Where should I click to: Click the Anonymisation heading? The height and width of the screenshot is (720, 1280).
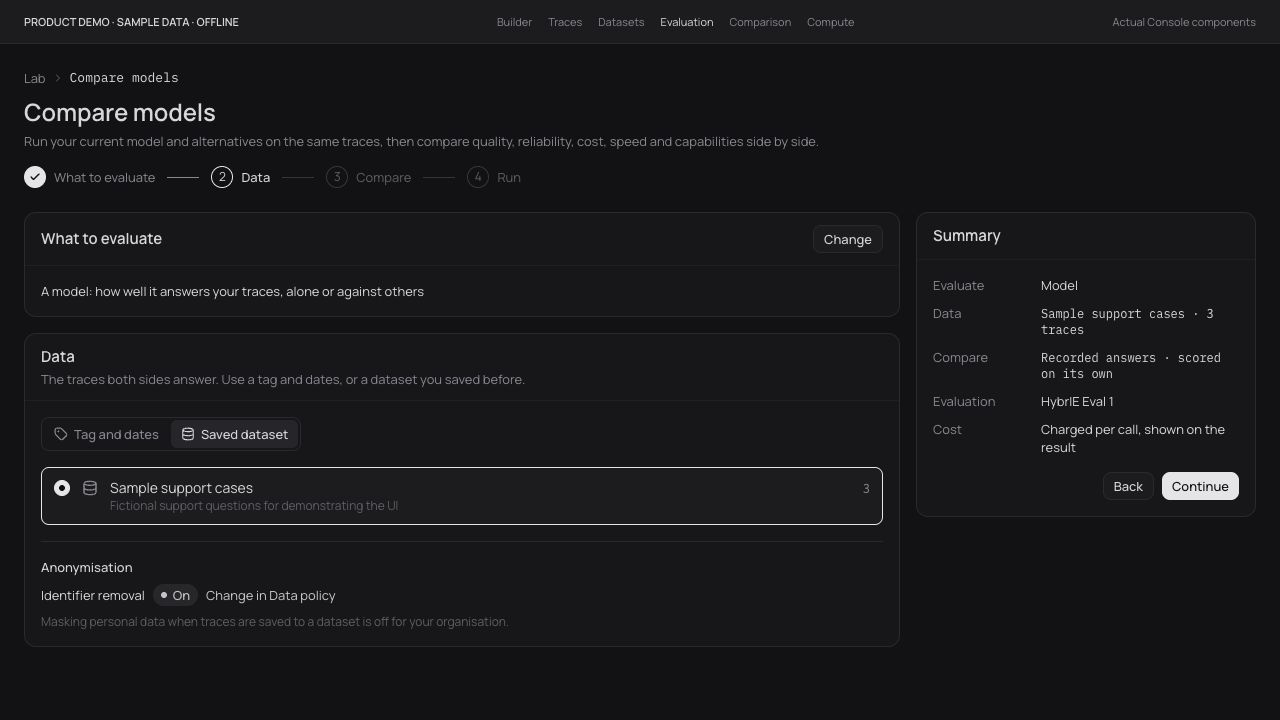coord(87,567)
